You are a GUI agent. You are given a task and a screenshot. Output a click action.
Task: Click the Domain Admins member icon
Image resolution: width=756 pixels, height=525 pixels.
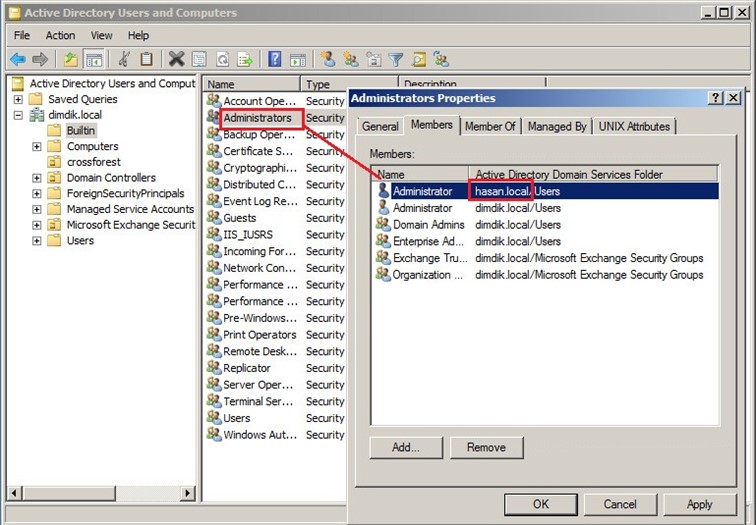pyautogui.click(x=383, y=224)
